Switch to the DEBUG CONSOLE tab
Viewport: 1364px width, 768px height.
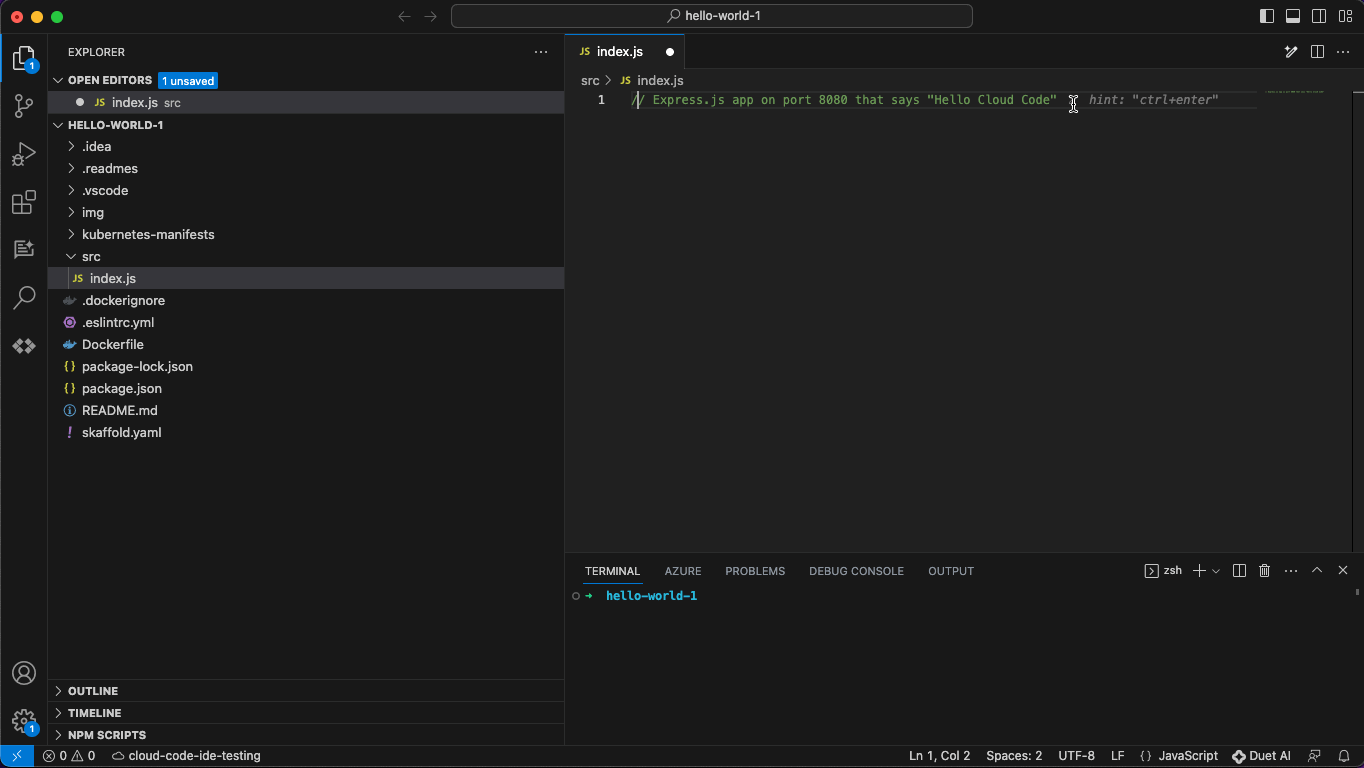[856, 570]
